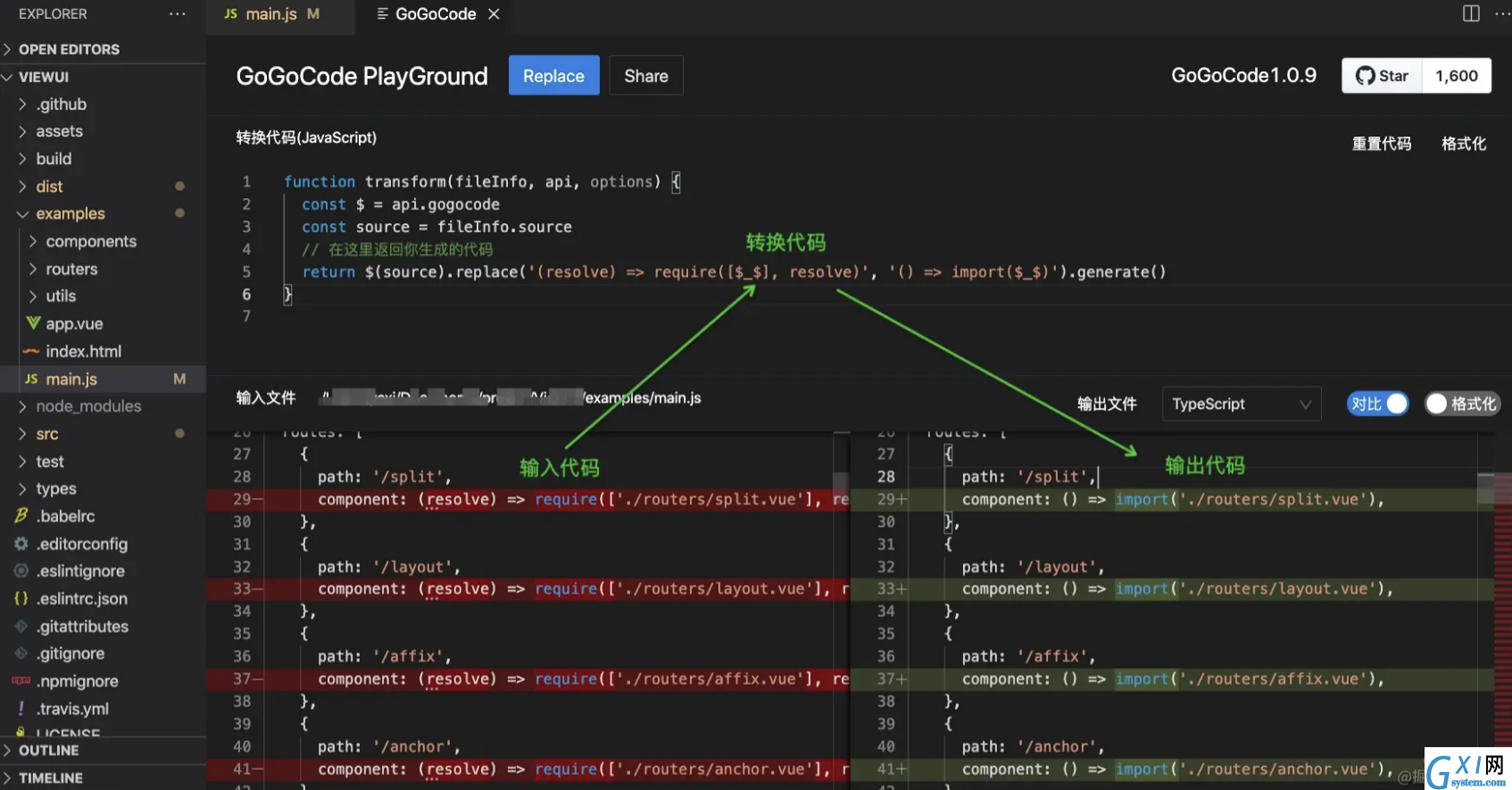The width and height of the screenshot is (1512, 790).
Task: Click the split editor layout icon
Action: [1471, 13]
